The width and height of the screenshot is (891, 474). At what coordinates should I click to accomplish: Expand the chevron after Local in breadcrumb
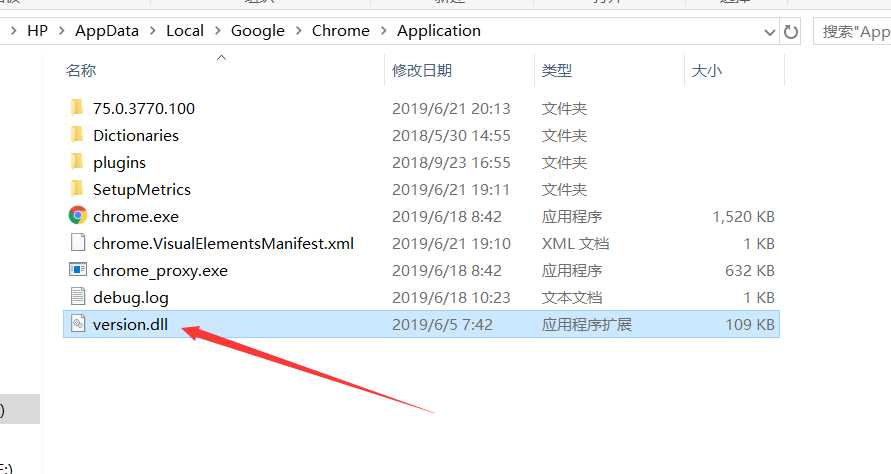(x=218, y=31)
